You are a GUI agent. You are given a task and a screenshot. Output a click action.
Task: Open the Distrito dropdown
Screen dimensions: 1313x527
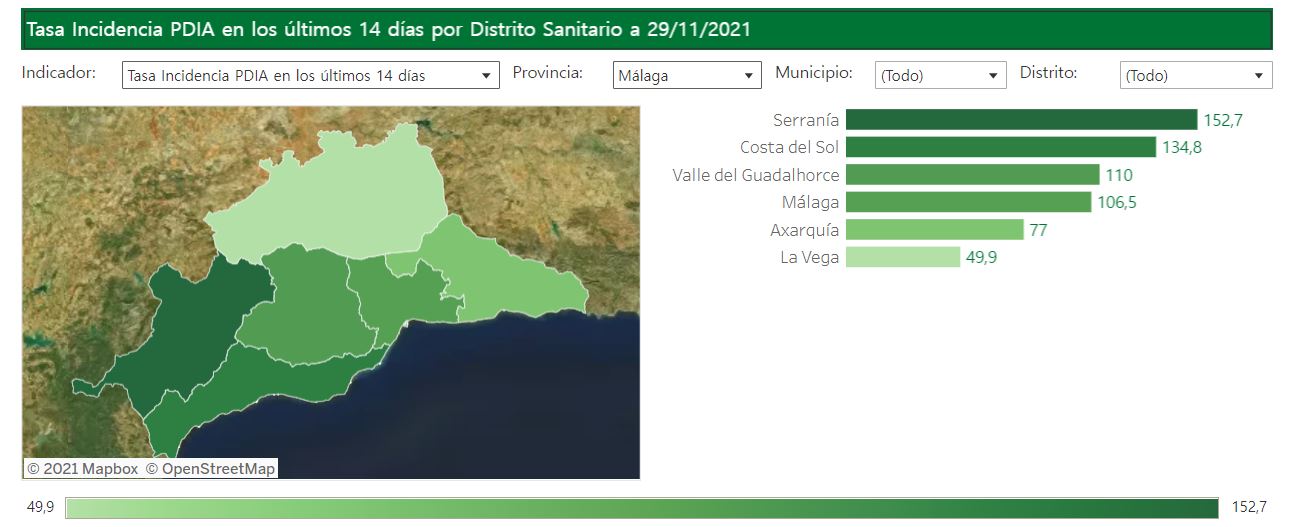click(1195, 75)
